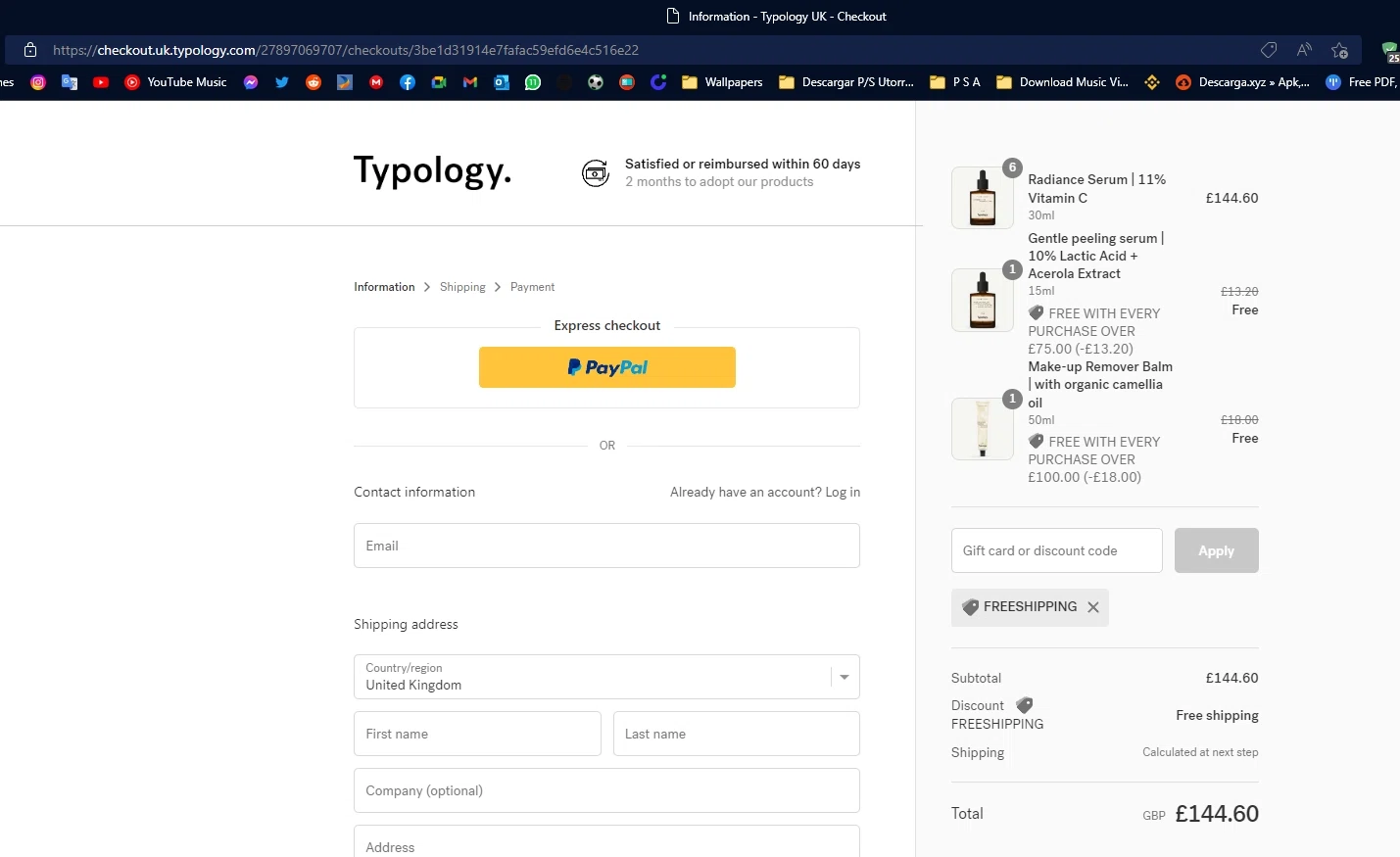
Task: Open the YouTube Music bookmark
Action: pos(175,82)
